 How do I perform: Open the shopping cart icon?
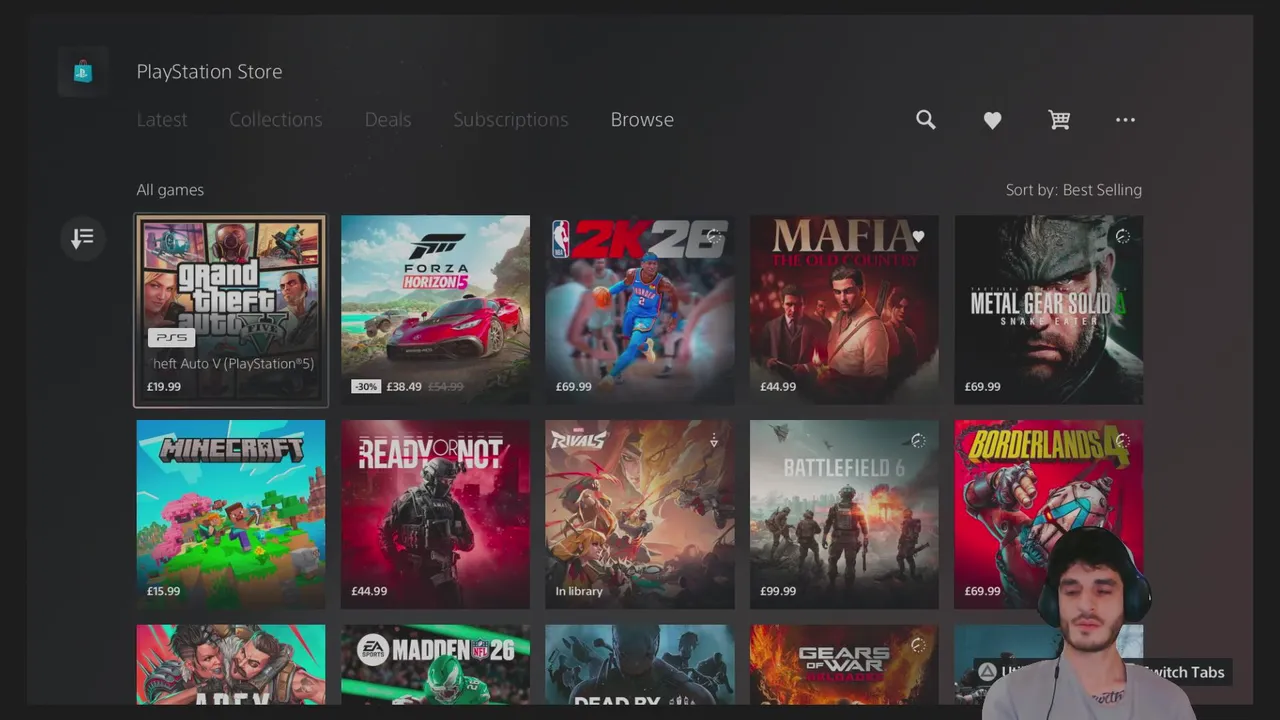click(x=1059, y=120)
